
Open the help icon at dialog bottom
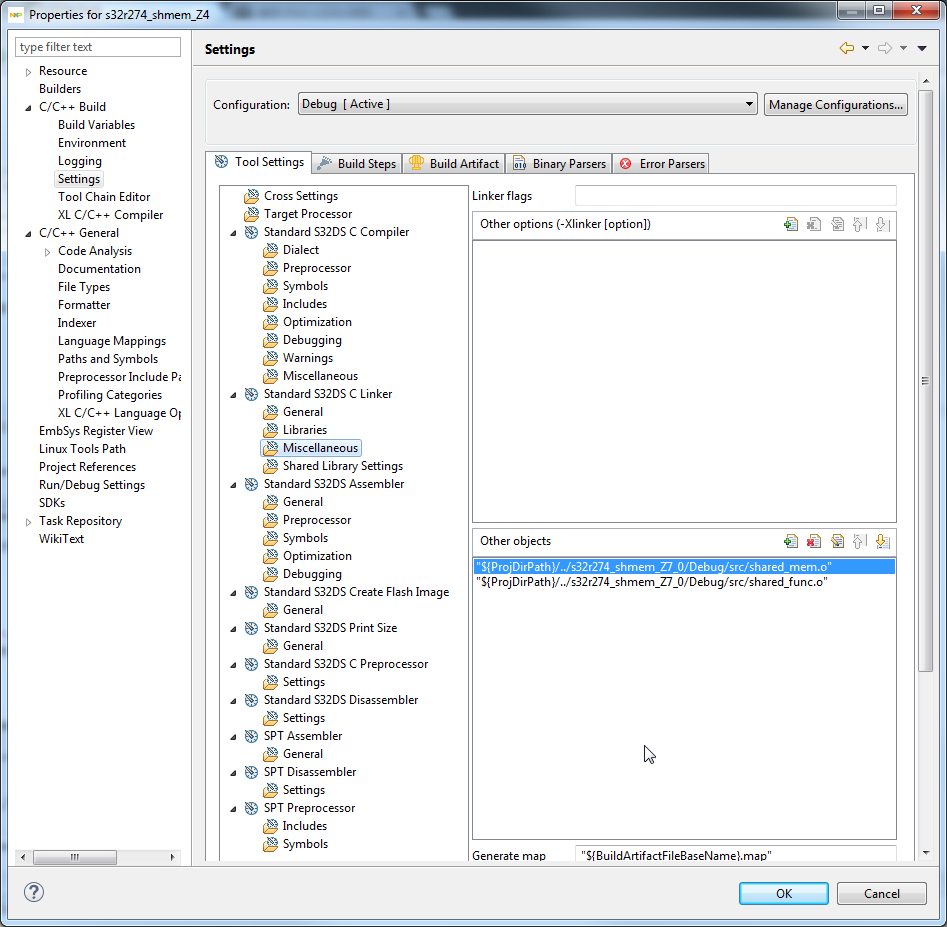34,892
